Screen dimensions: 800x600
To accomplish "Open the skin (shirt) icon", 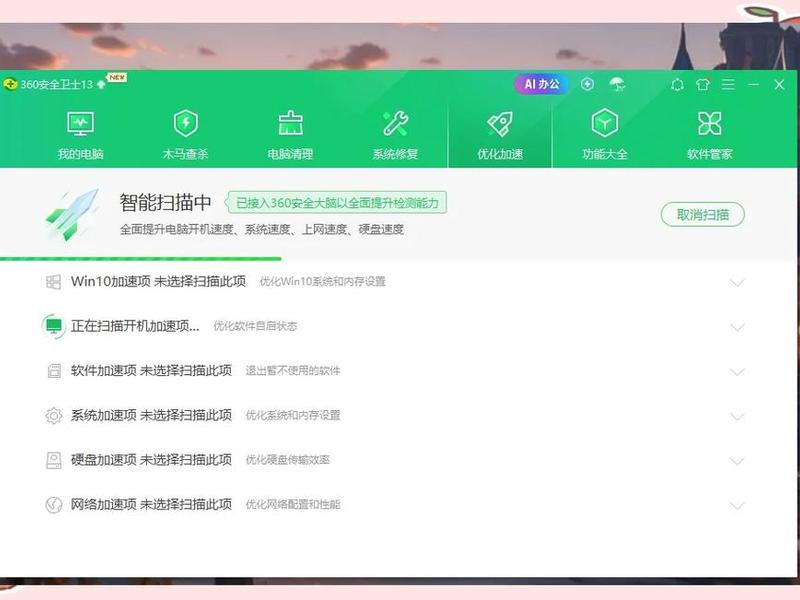I will (703, 85).
